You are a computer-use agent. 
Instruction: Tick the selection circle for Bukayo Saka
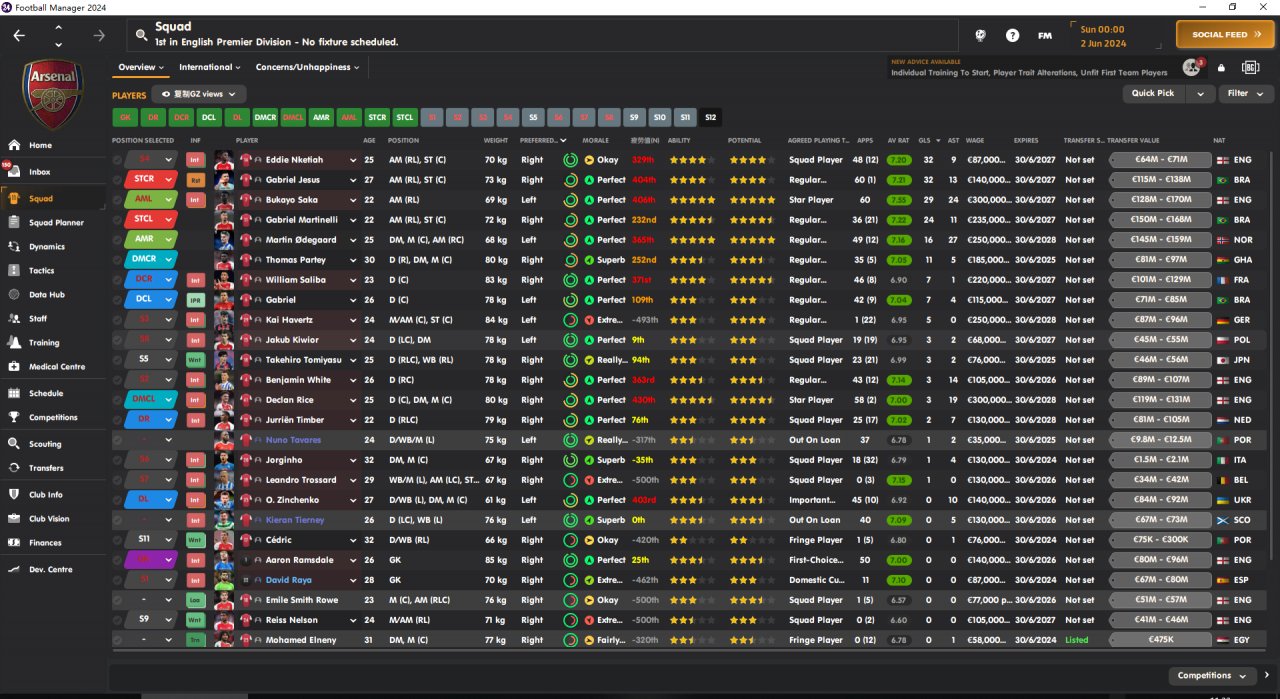tap(118, 200)
